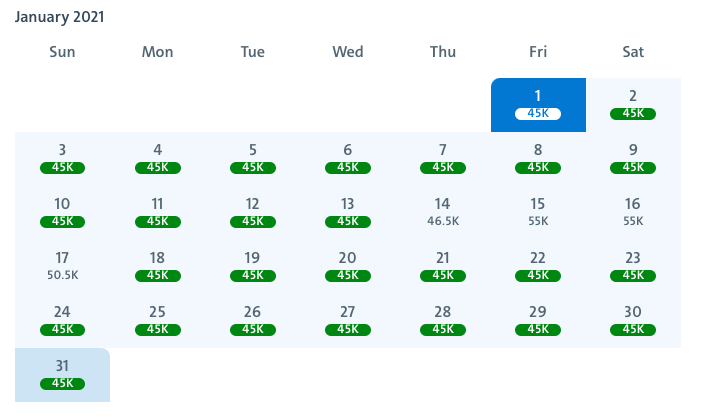Select Thursday, January 28
This screenshot has width=702, height=420.
coord(442,320)
